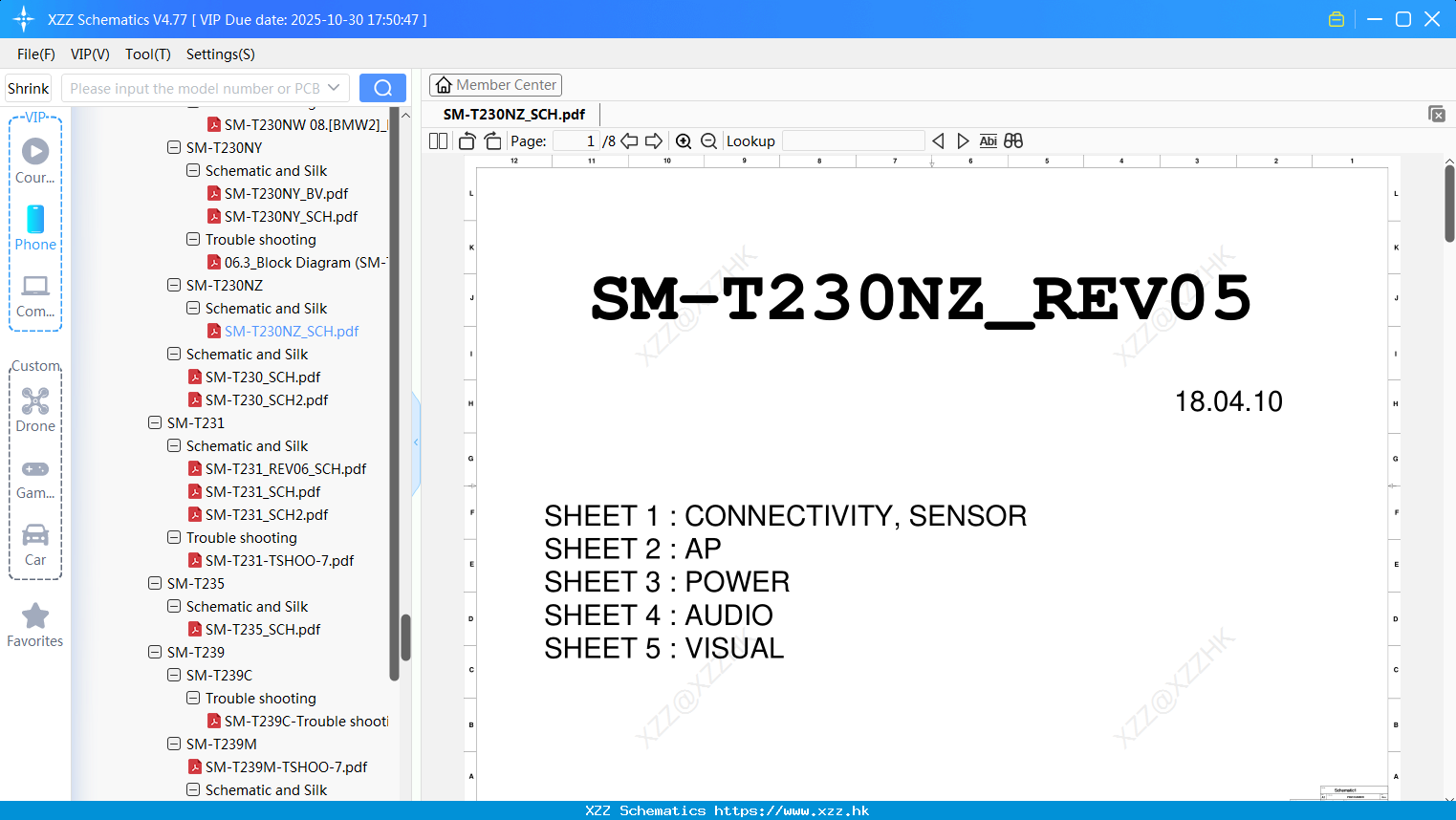Toggle the Abi whole-word match icon
Viewport: 1456px width, 820px height.
coord(989,140)
